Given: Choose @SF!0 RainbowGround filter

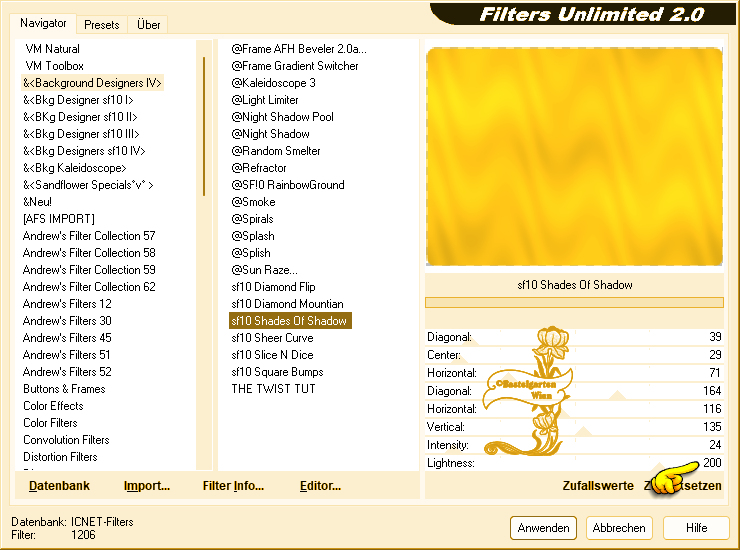Looking at the screenshot, I should click(288, 185).
